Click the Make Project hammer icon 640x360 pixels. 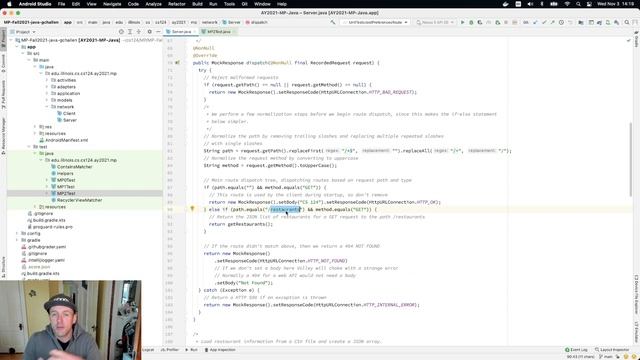(333, 22)
